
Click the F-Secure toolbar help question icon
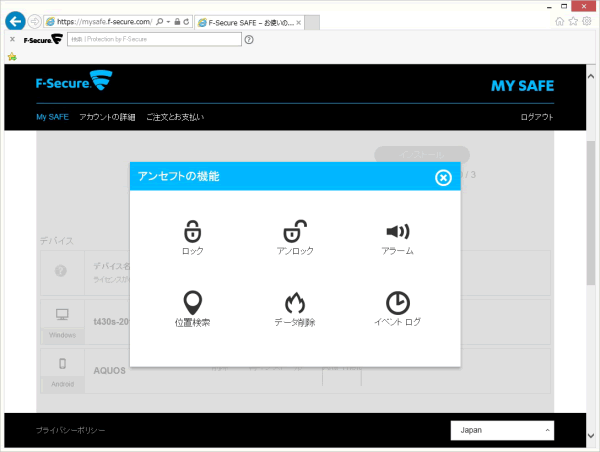pyautogui.click(x=249, y=39)
